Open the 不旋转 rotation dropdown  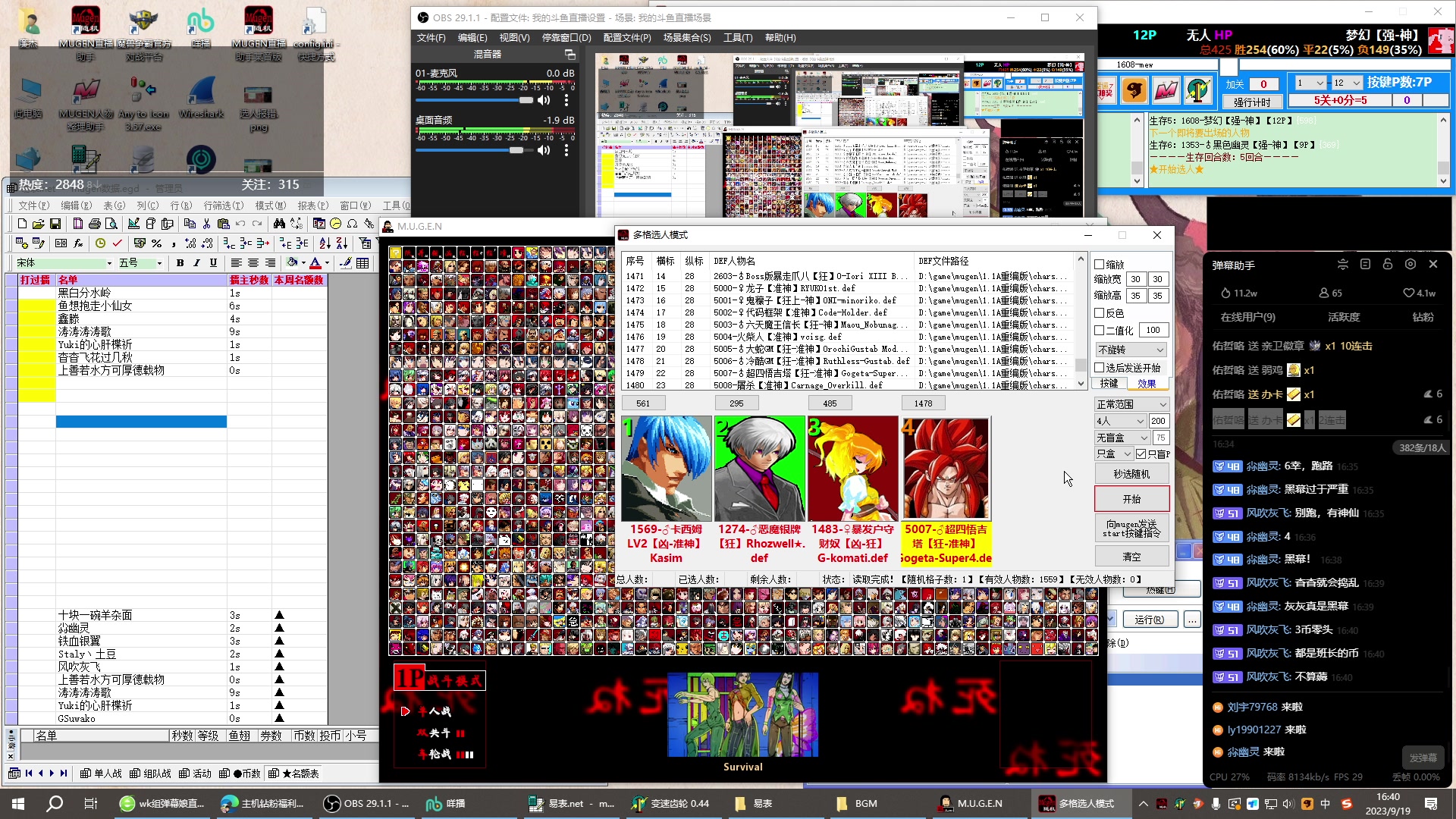(1131, 350)
